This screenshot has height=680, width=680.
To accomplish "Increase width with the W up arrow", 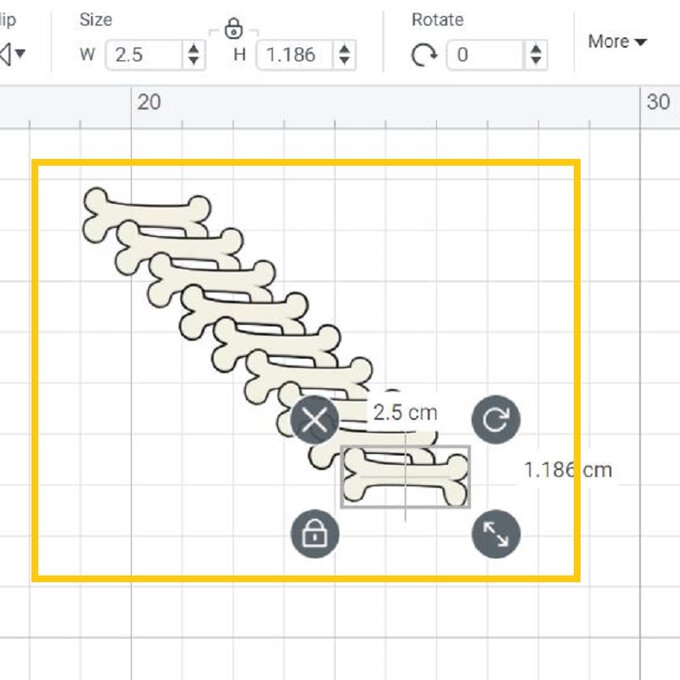I will [x=193, y=48].
